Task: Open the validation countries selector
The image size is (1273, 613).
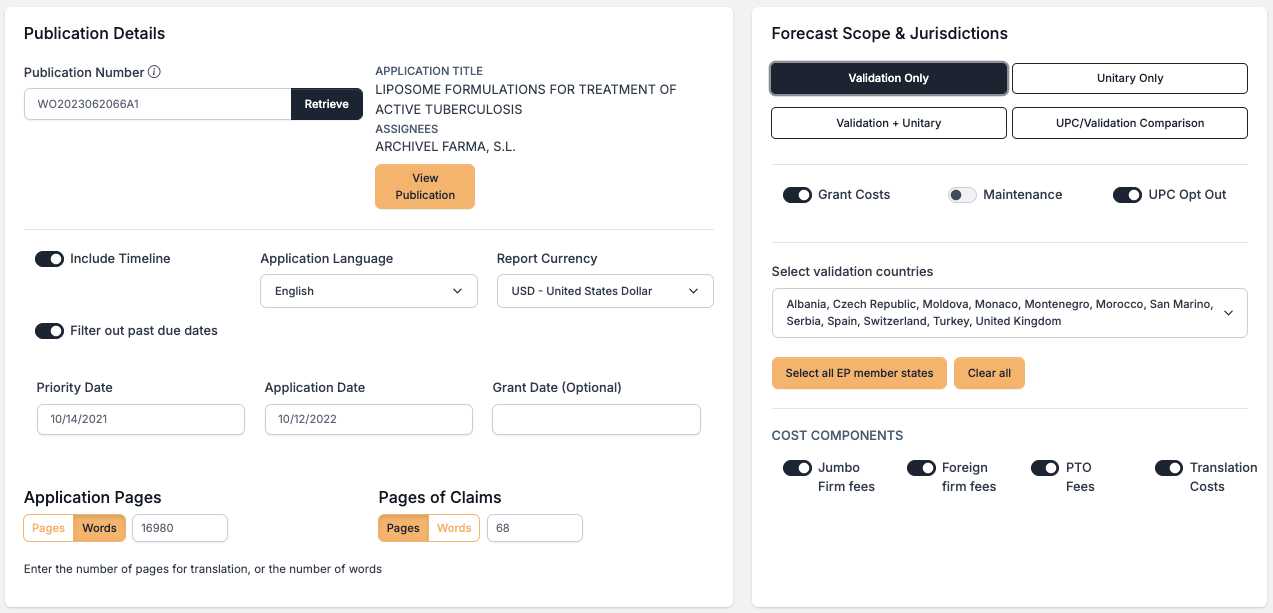Action: tap(1009, 313)
